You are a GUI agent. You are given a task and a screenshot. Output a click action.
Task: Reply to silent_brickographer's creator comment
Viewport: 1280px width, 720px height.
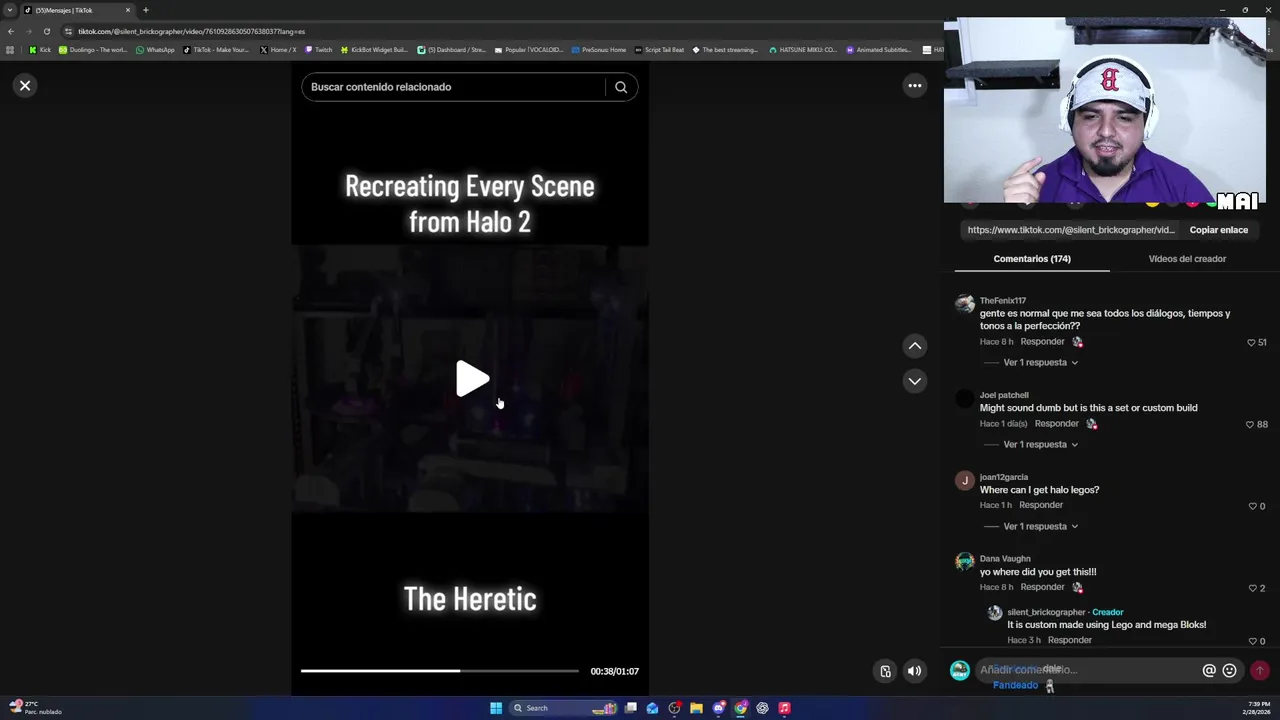click(1069, 640)
